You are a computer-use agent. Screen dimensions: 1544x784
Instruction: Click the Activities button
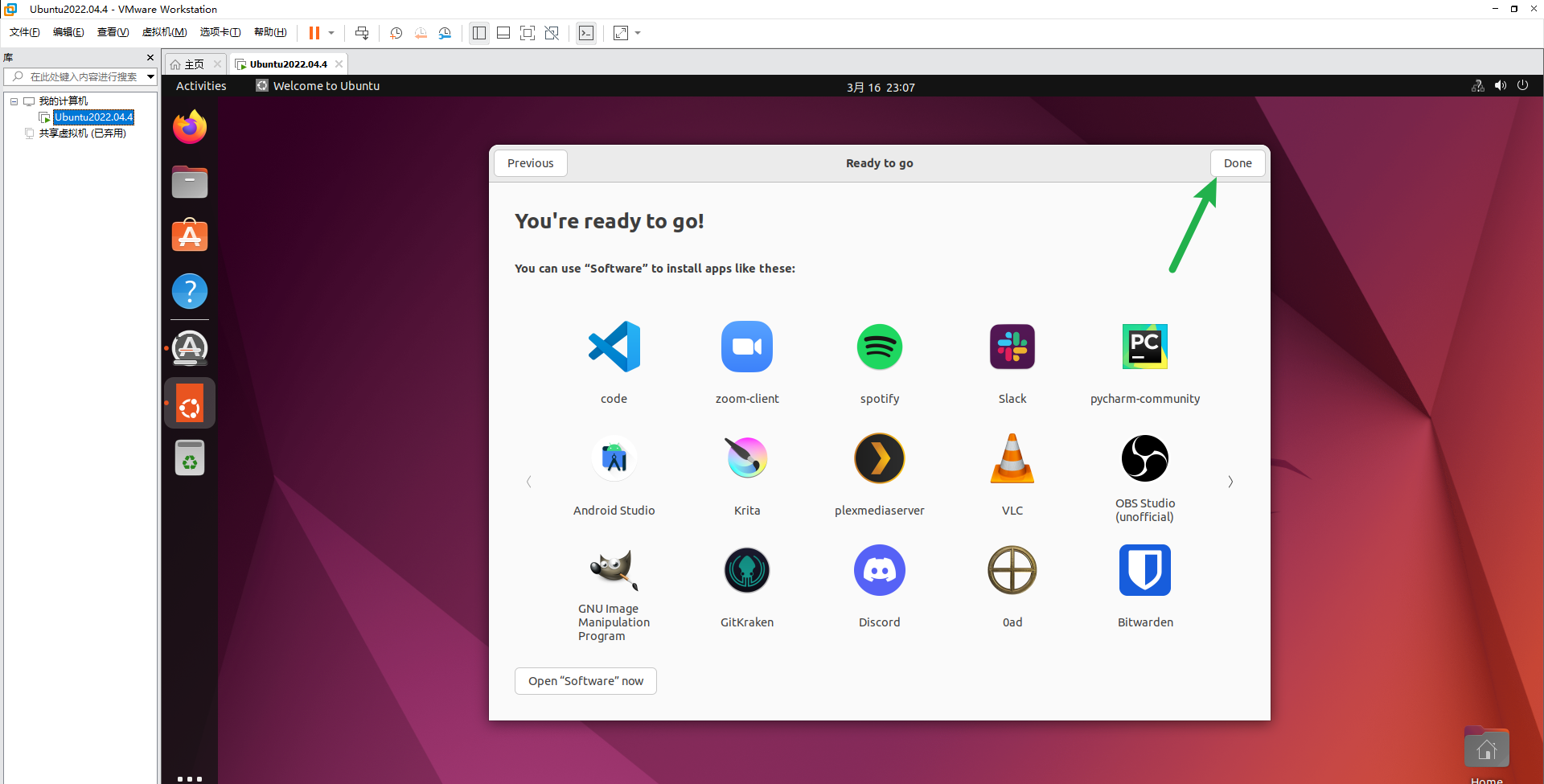201,86
